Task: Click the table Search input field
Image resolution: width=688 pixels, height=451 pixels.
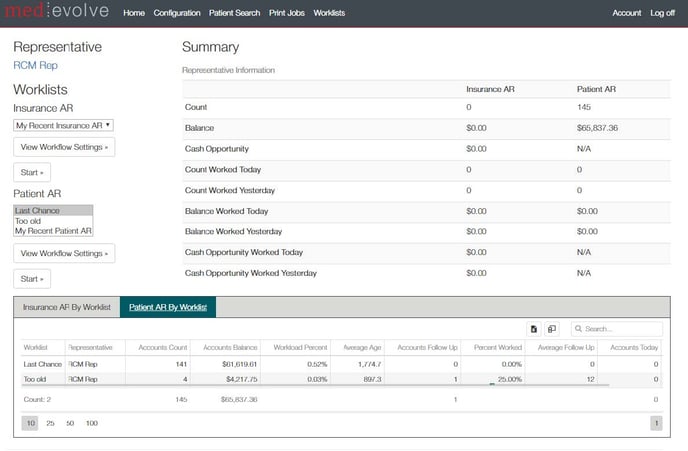Action: 620,329
